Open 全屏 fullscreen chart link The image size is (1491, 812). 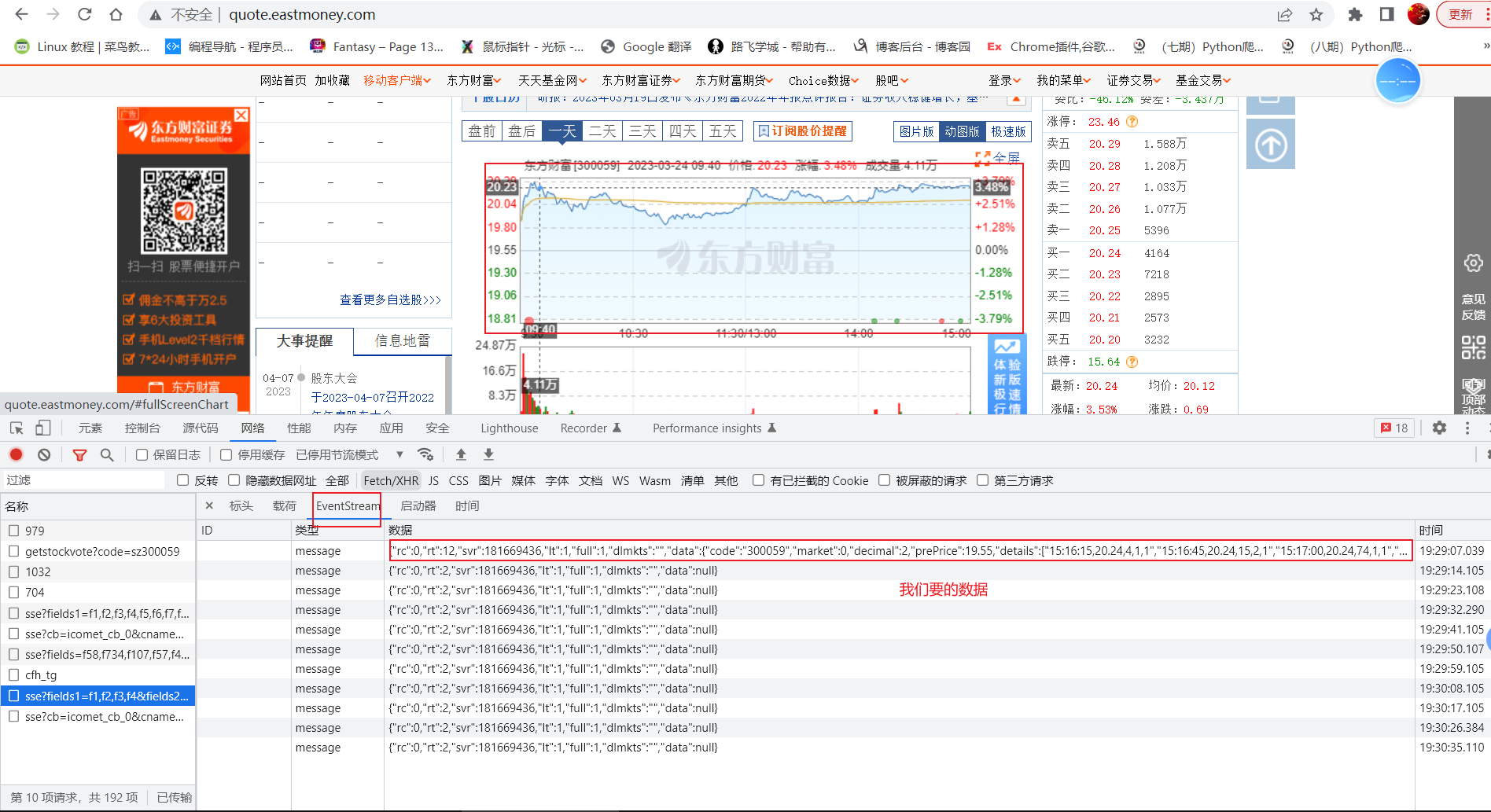coord(997,157)
